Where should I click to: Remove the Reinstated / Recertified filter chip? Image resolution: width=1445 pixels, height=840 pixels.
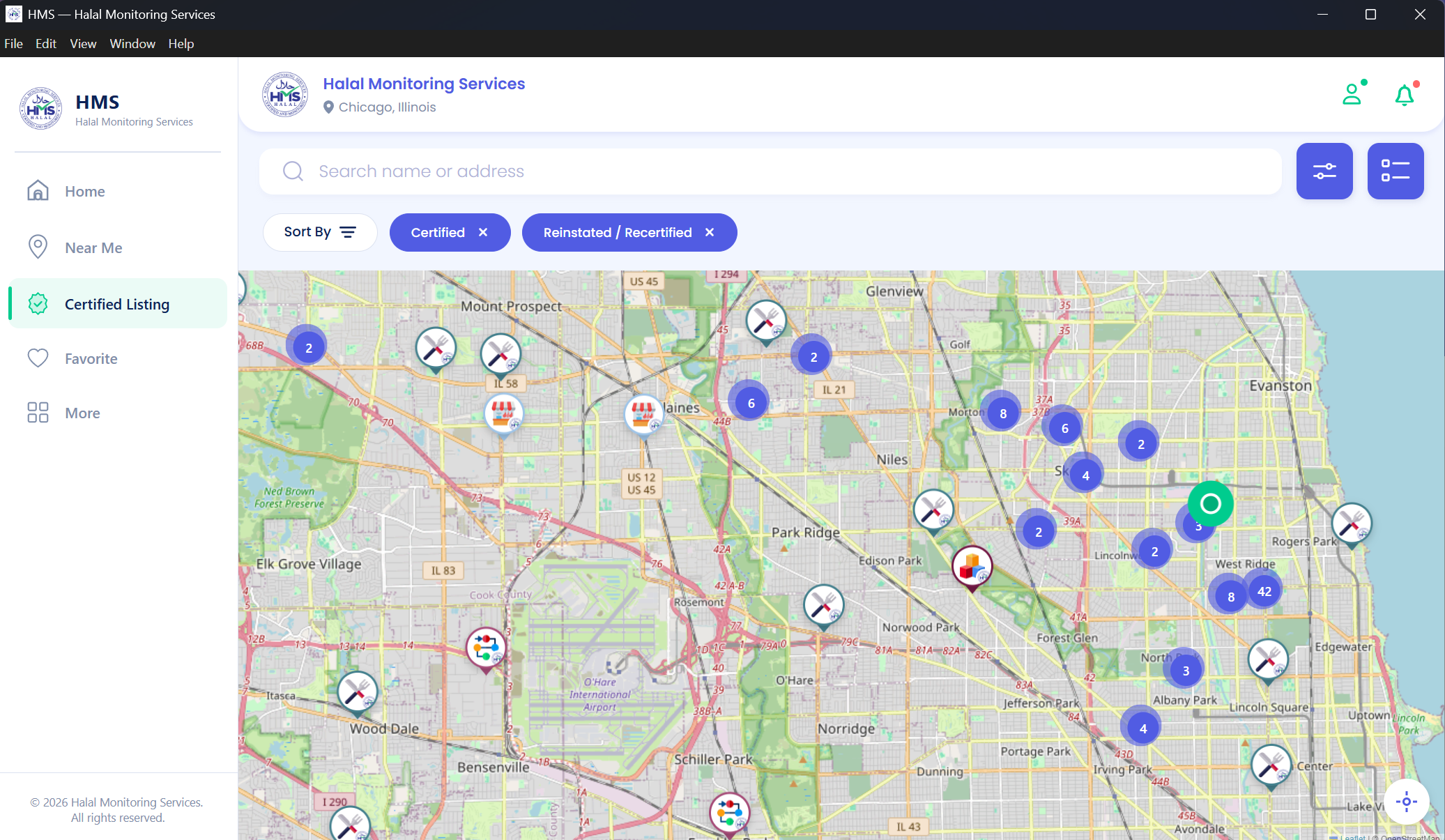[x=710, y=232]
